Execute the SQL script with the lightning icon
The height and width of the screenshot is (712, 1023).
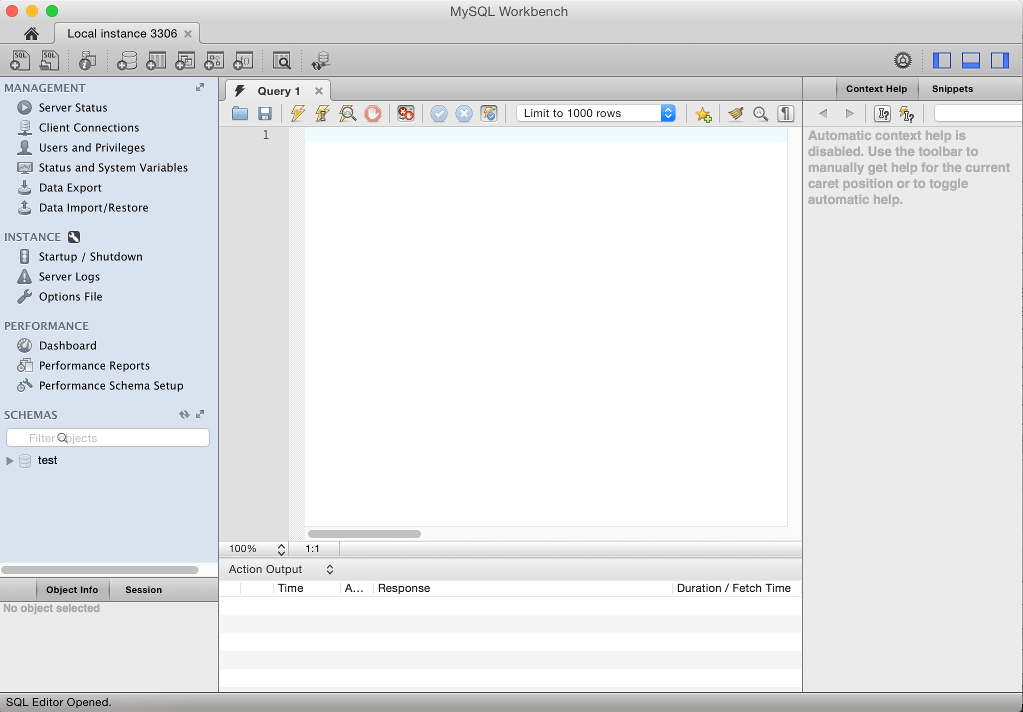point(297,113)
